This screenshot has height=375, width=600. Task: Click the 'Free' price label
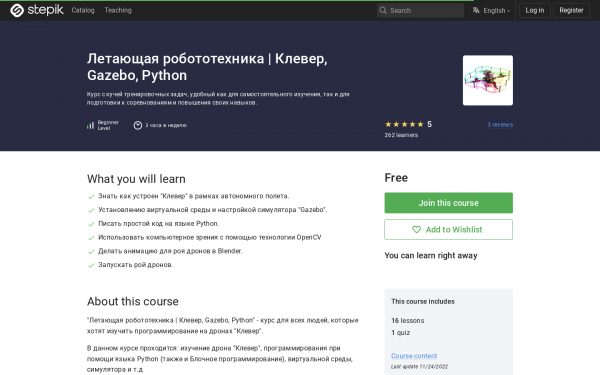click(x=396, y=178)
